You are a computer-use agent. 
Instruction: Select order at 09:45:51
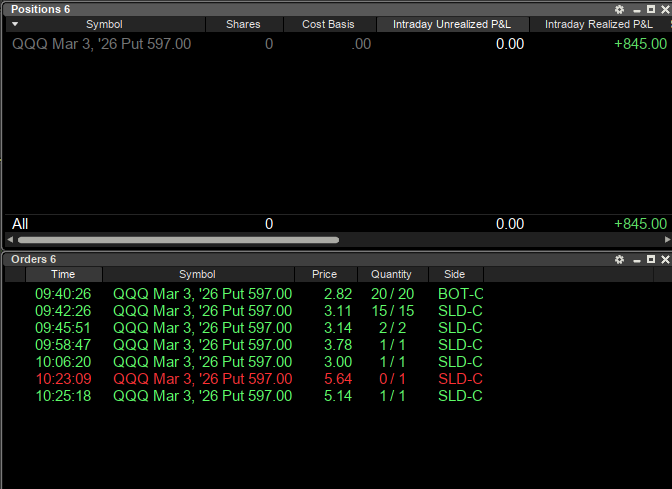point(259,328)
